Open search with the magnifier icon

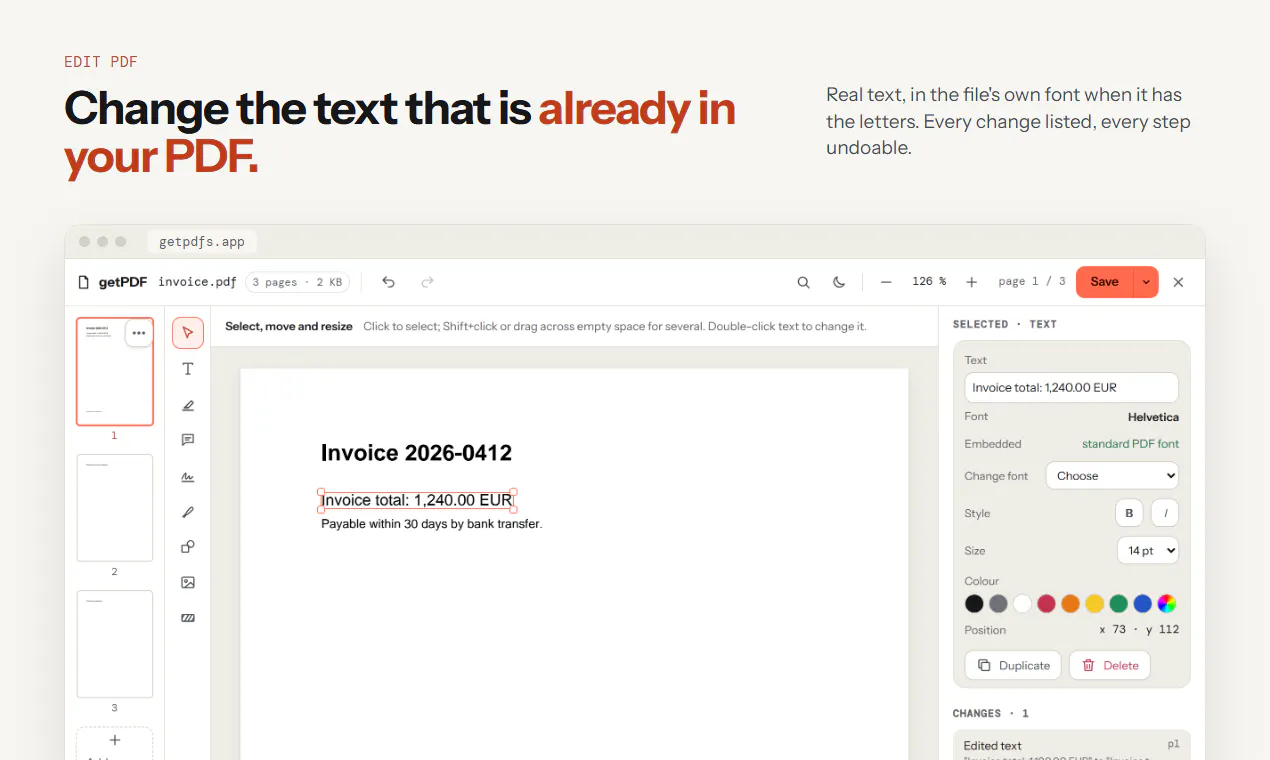pyautogui.click(x=803, y=282)
